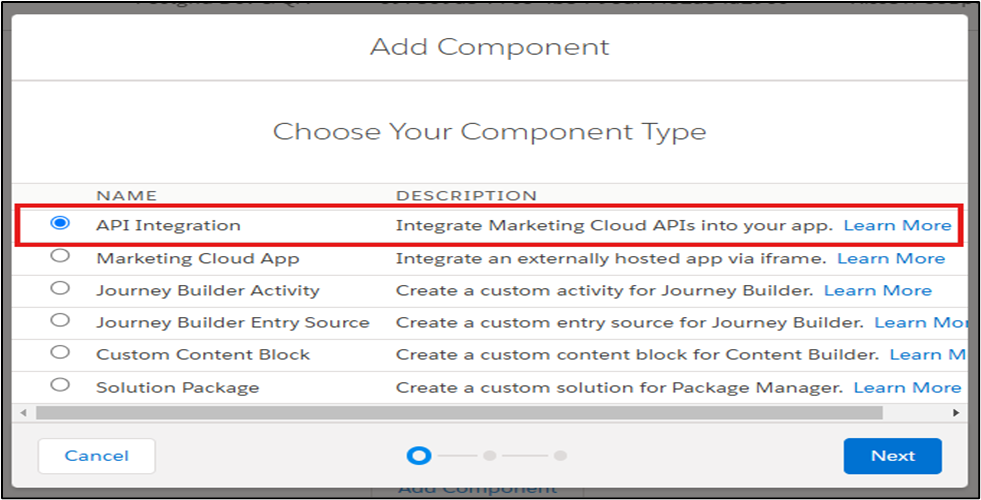The width and height of the screenshot is (981, 500).
Task: Choose the Journey Builder Activity radio button
Action: (x=60, y=288)
